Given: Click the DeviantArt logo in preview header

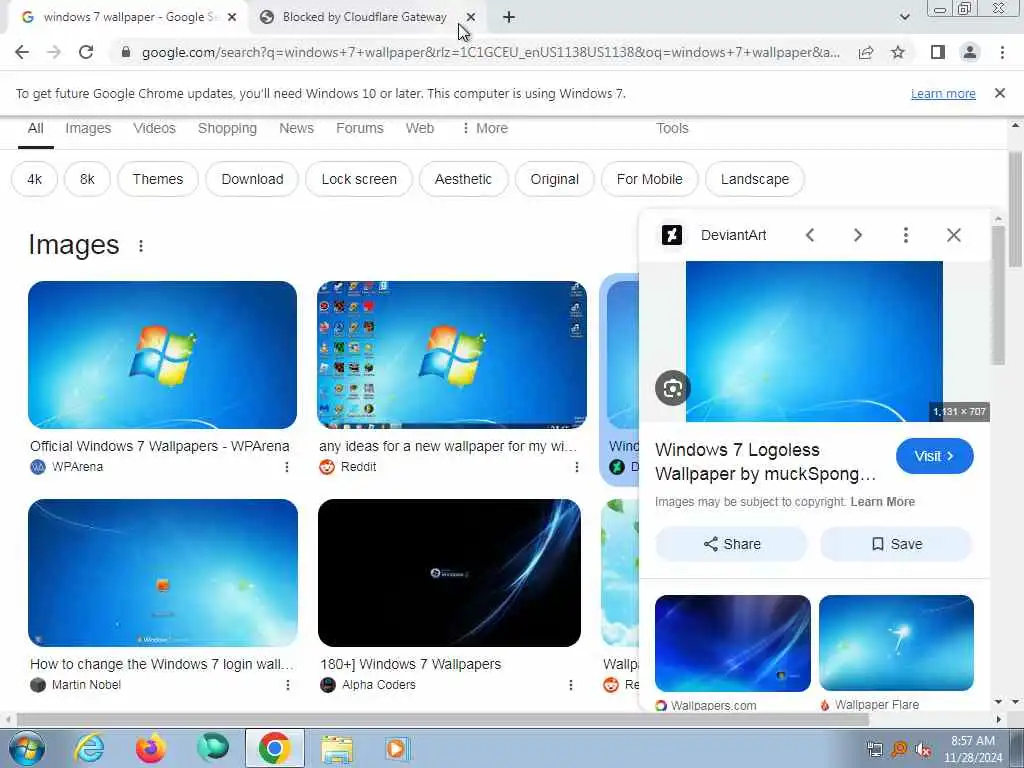Looking at the screenshot, I should coord(672,235).
